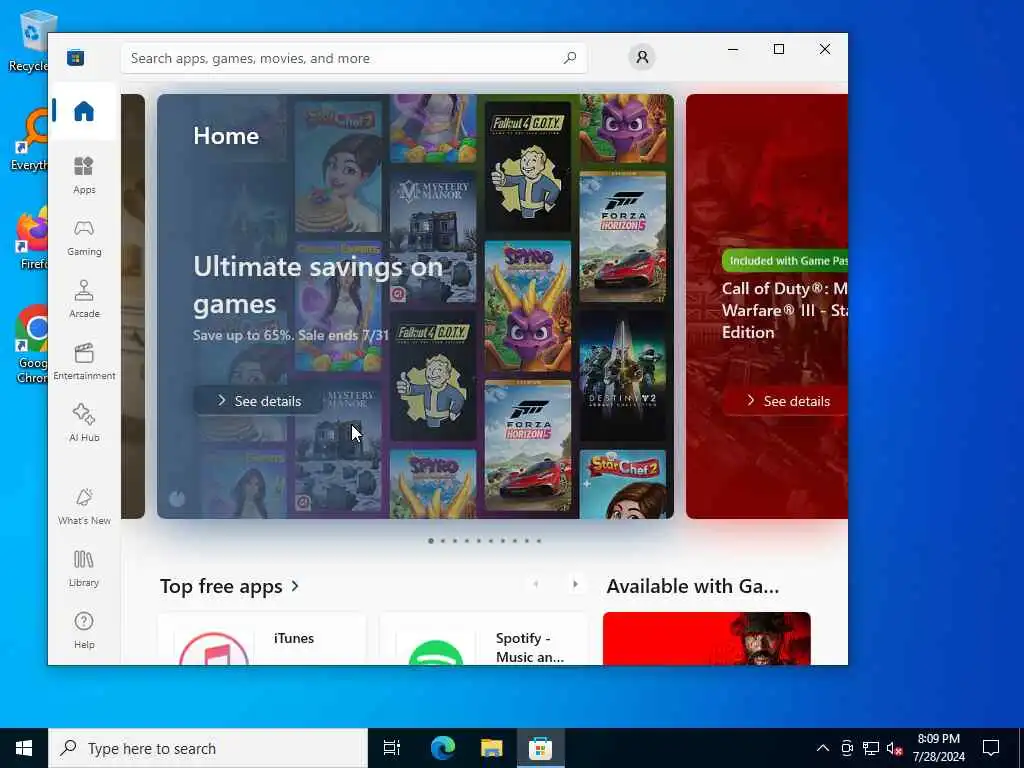Click the top Forza Horizon 5 cover
The width and height of the screenshot is (1024, 768).
(623, 237)
